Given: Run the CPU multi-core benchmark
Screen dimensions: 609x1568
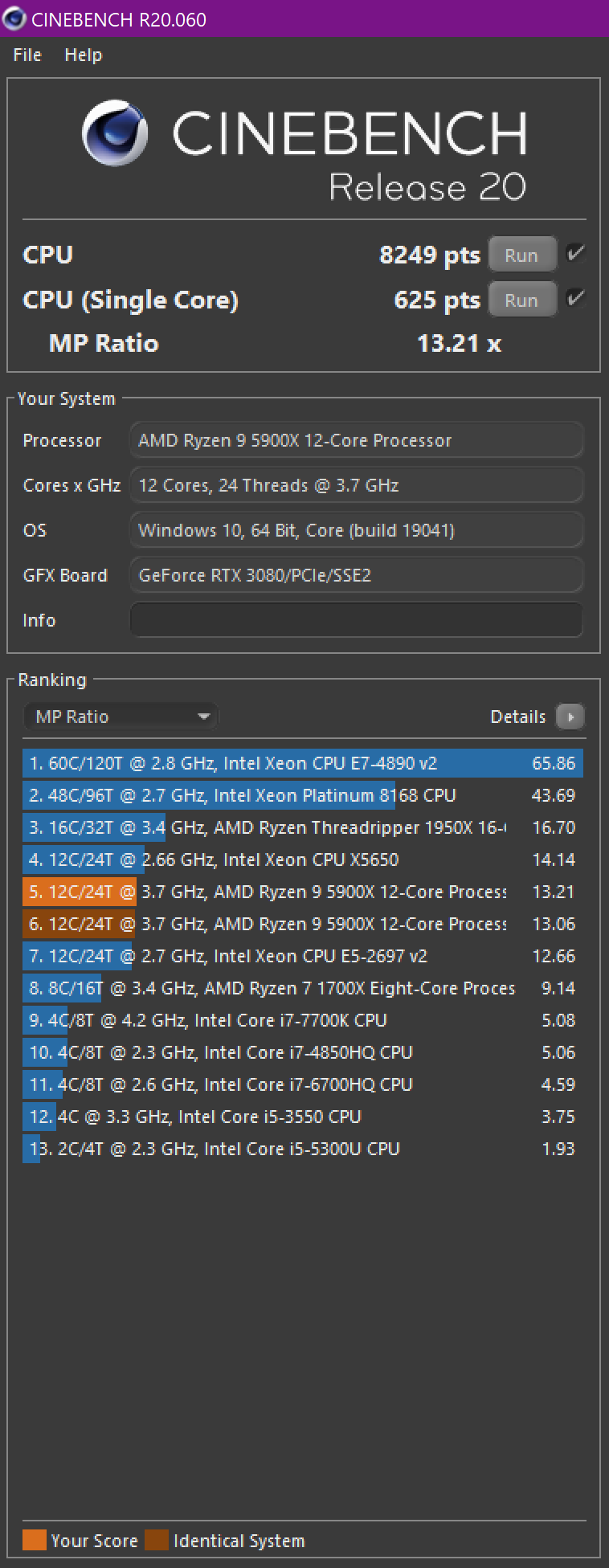Looking at the screenshot, I should tap(522, 255).
